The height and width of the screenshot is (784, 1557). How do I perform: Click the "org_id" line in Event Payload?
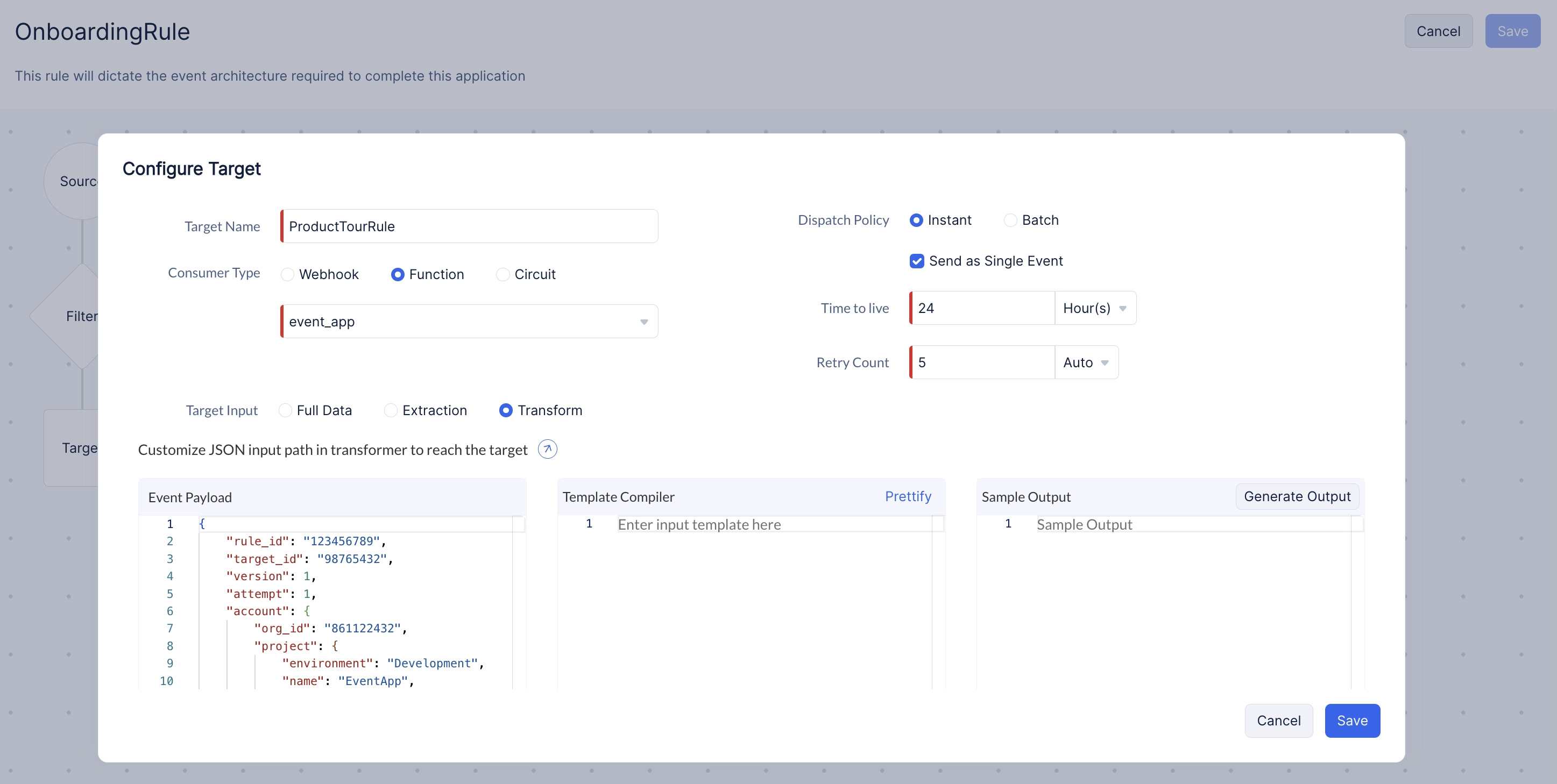331,628
